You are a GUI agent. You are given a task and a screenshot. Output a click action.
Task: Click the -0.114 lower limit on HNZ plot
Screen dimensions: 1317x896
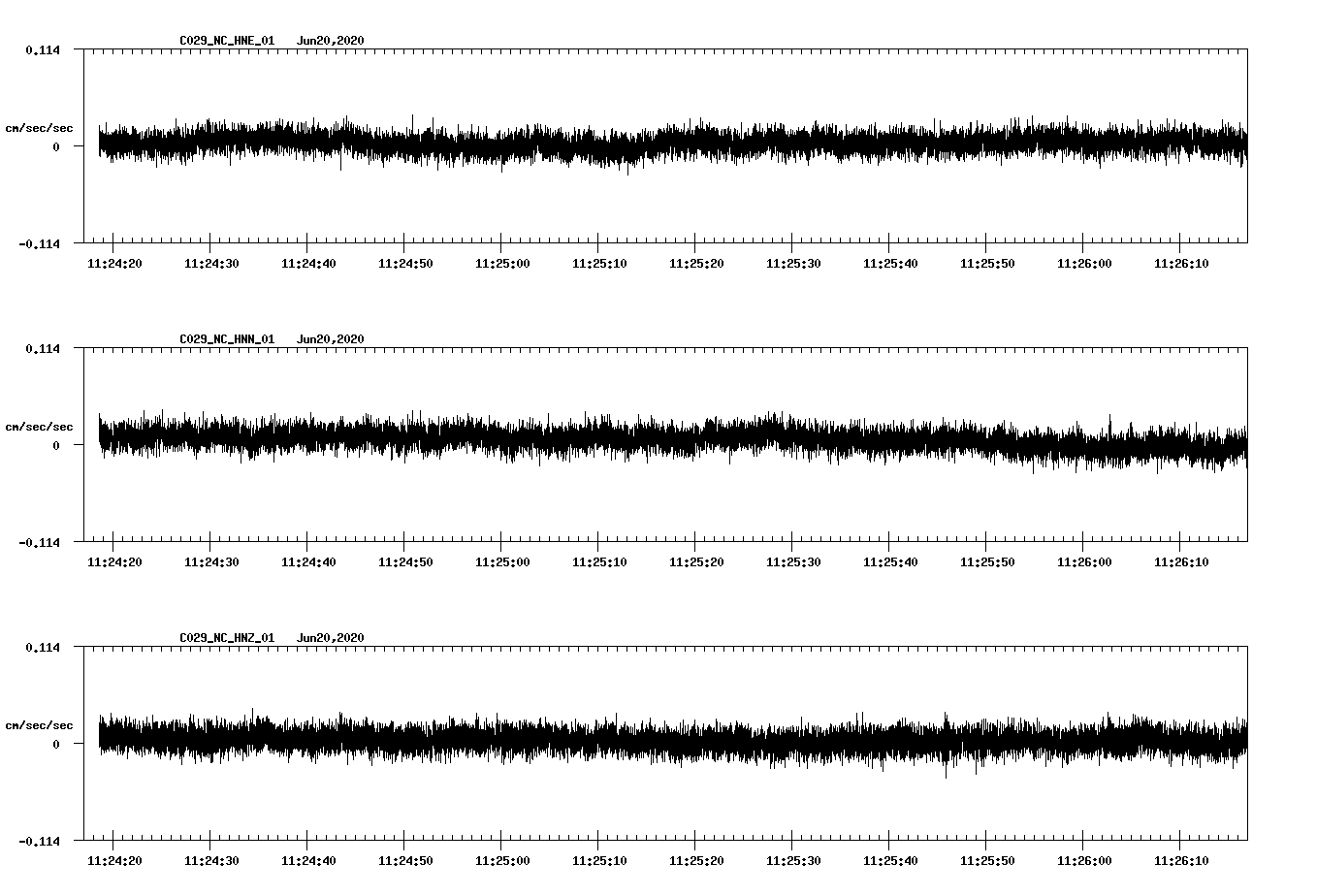39,841
